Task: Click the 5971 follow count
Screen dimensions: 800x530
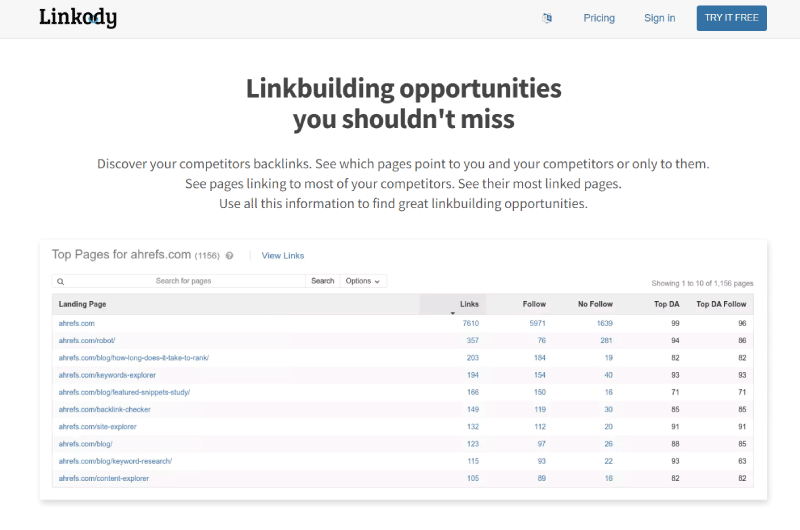Action: 537,323
